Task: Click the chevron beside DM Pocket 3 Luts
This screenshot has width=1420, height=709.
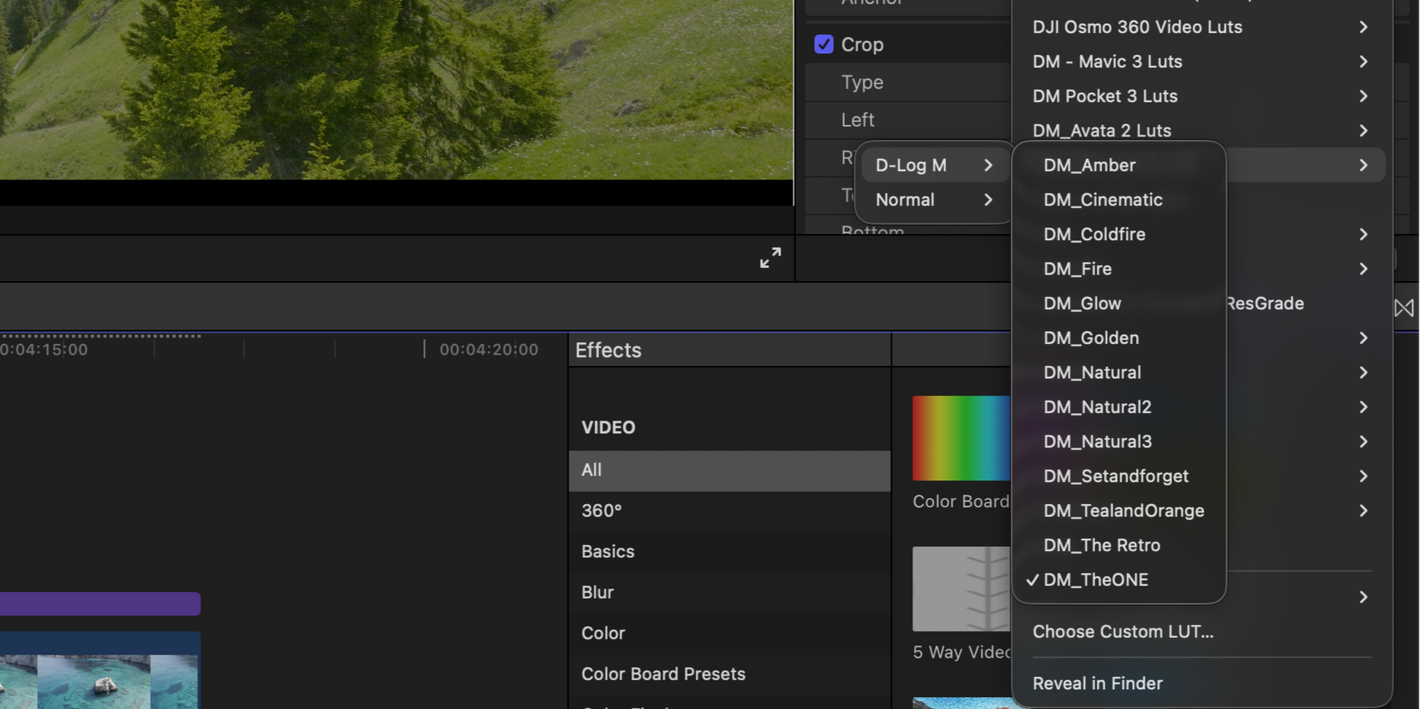Action: click(1363, 96)
